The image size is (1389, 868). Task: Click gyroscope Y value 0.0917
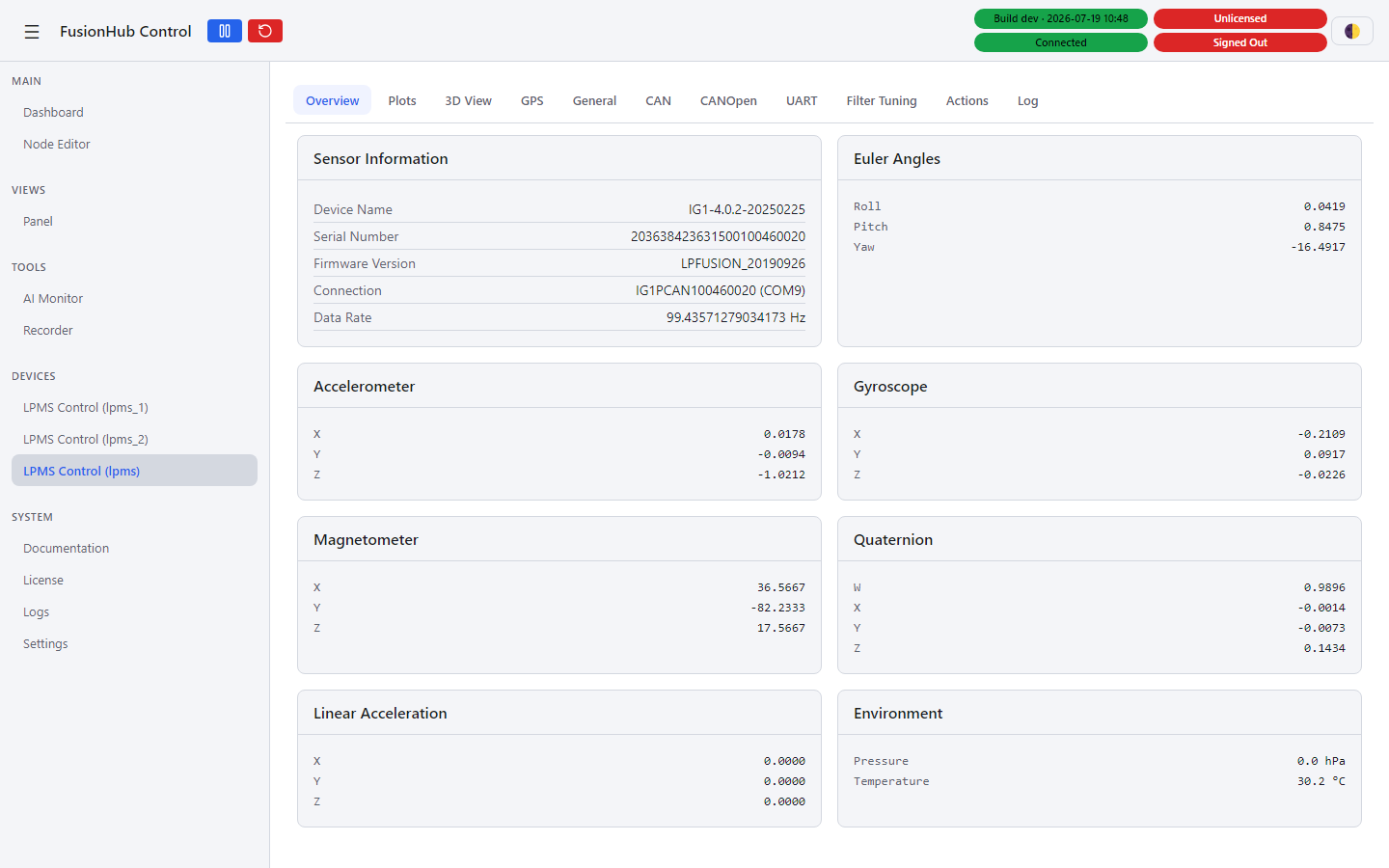[1324, 454]
